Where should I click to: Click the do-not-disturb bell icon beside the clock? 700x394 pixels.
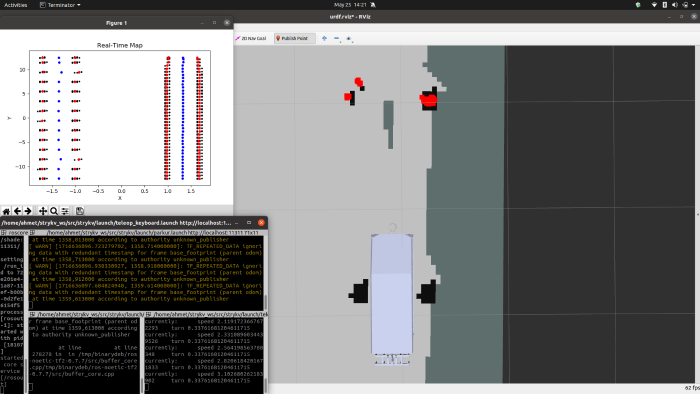[x=373, y=5]
